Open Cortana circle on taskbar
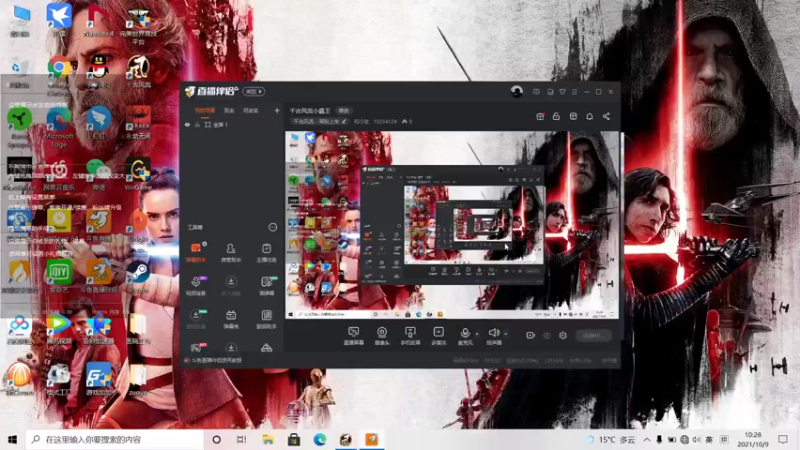This screenshot has width=800, height=450. tap(216, 439)
